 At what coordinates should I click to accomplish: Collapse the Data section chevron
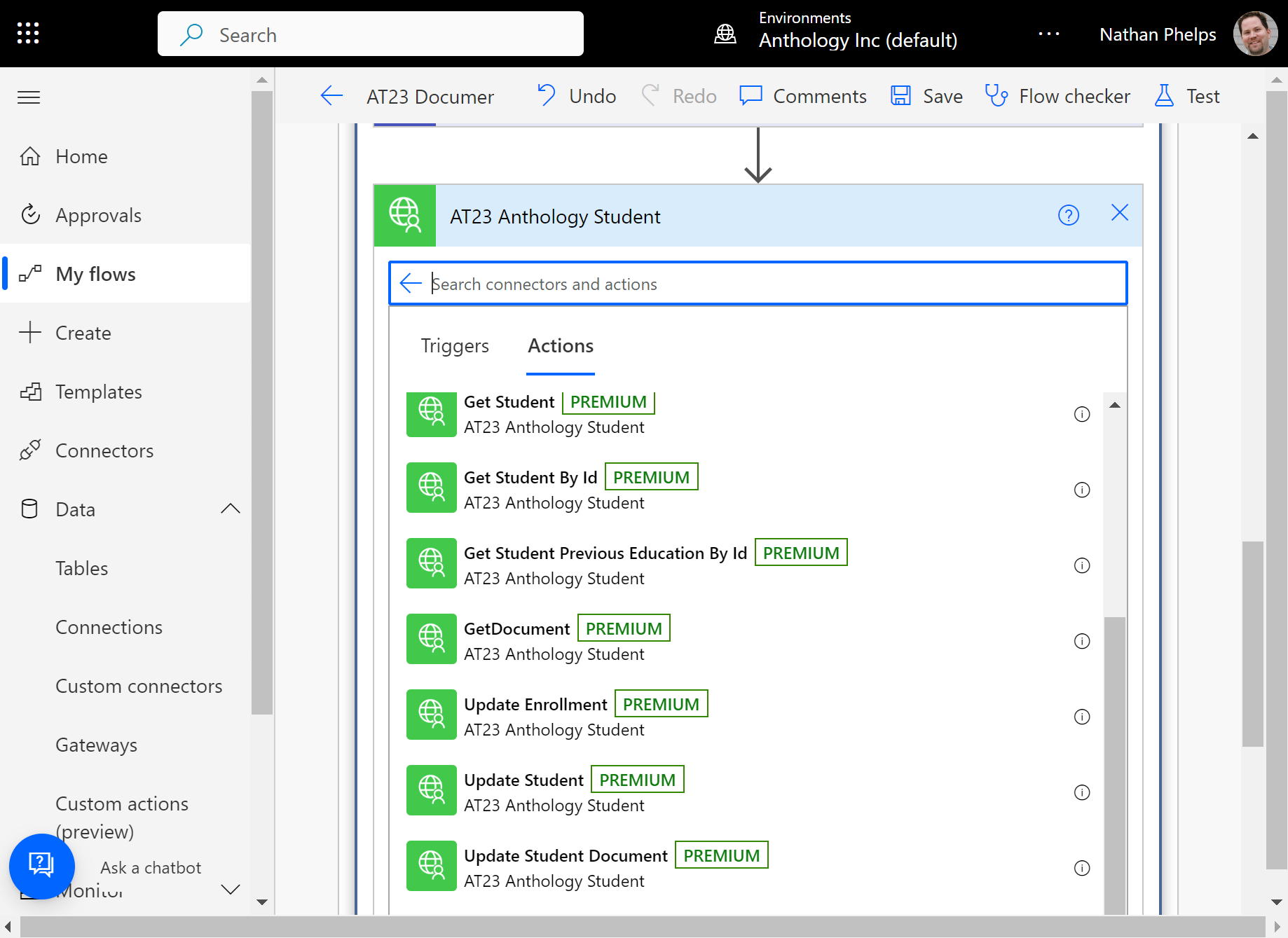[x=230, y=509]
